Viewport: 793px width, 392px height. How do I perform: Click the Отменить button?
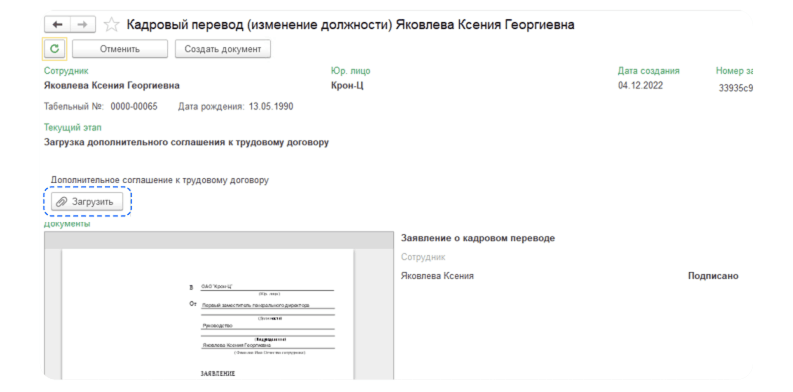pyautogui.click(x=120, y=49)
